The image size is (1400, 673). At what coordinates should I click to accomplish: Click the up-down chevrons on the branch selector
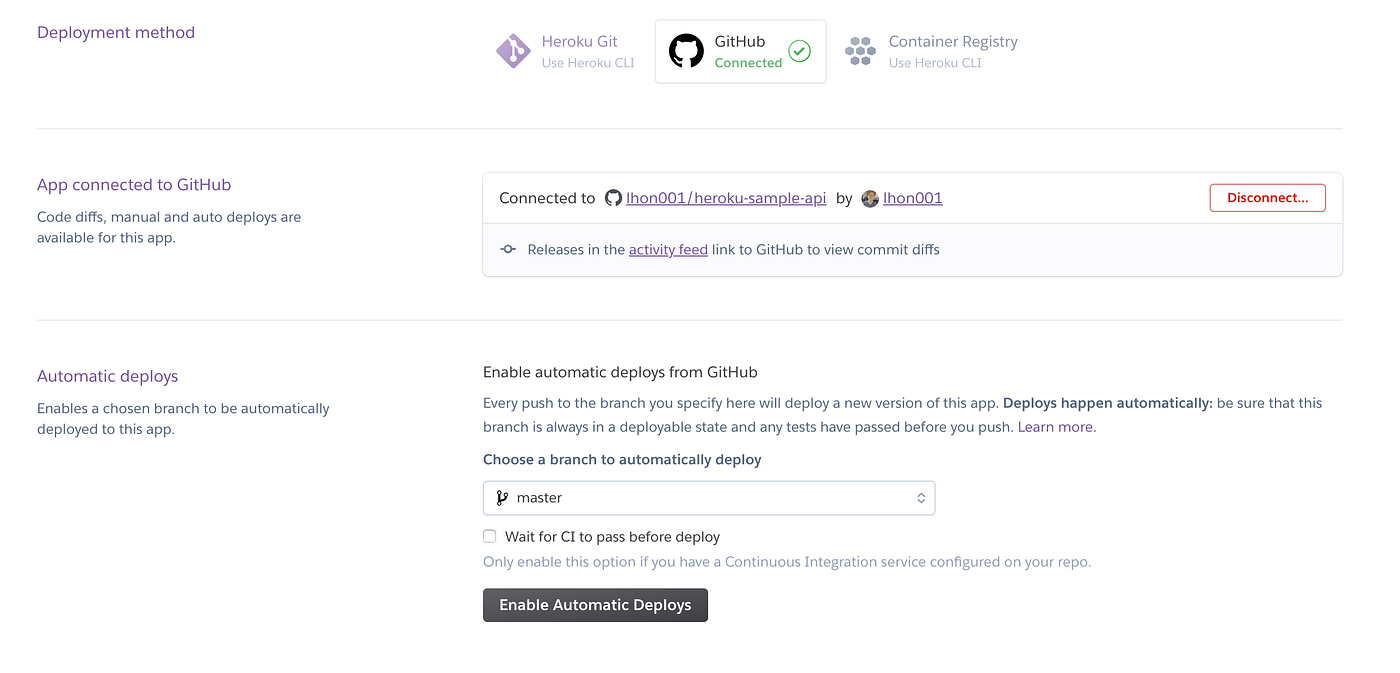pyautogui.click(x=921, y=497)
